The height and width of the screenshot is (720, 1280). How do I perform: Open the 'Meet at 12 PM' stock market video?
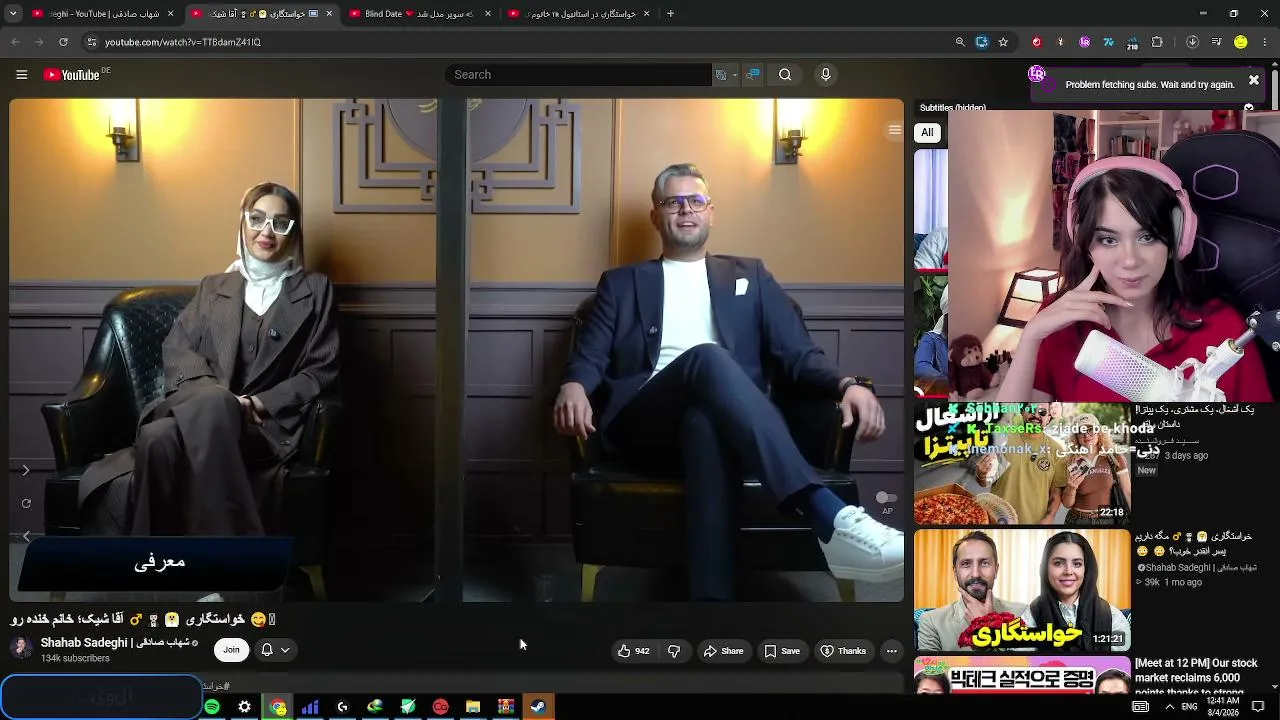tap(1196, 676)
